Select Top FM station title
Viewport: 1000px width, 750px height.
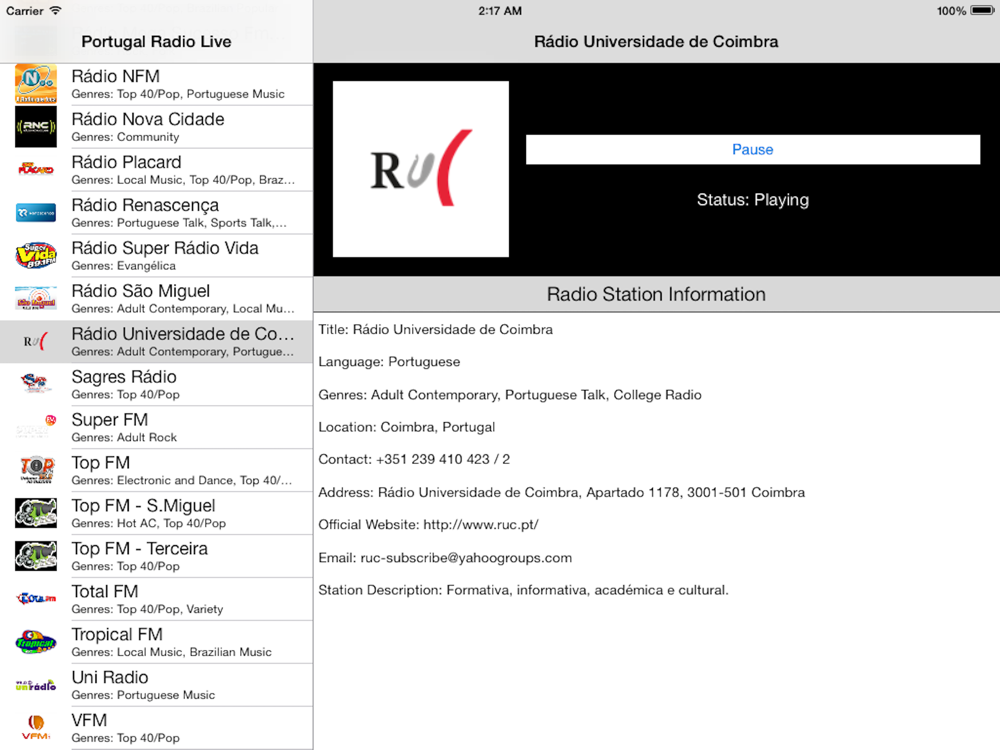(101, 462)
